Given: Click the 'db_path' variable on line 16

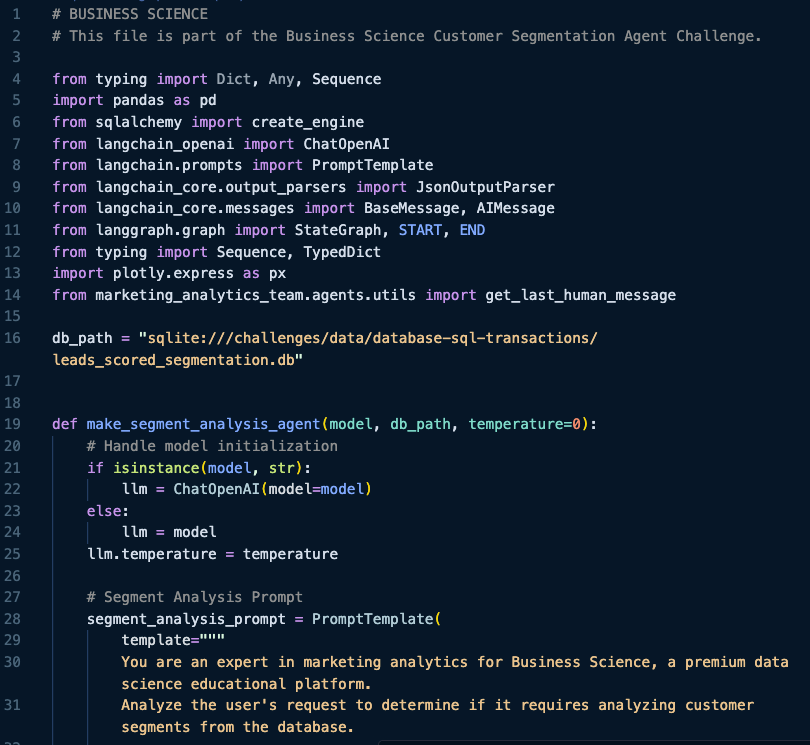Looking at the screenshot, I should [x=82, y=338].
